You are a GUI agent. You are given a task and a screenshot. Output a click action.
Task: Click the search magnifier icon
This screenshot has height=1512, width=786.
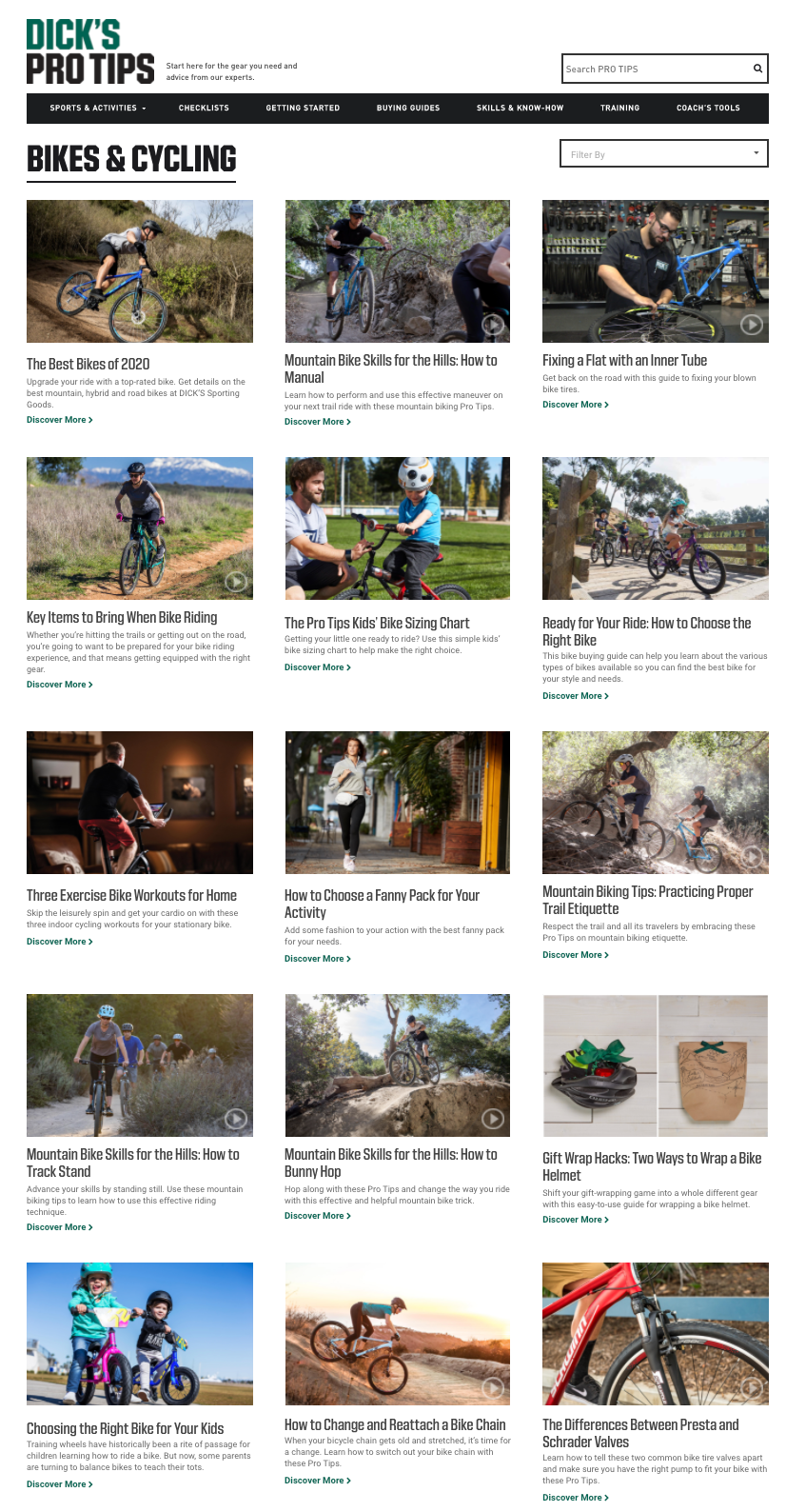(757, 69)
